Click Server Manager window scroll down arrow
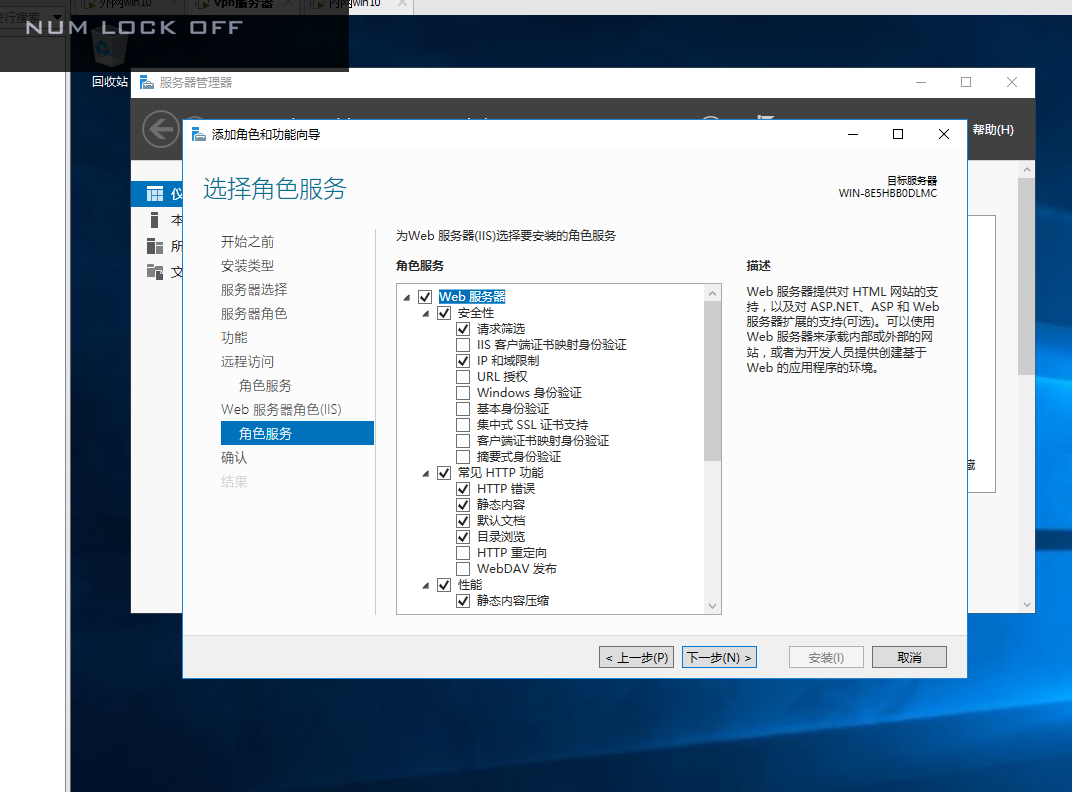Viewport: 1072px width, 792px height. pyautogui.click(x=1027, y=604)
